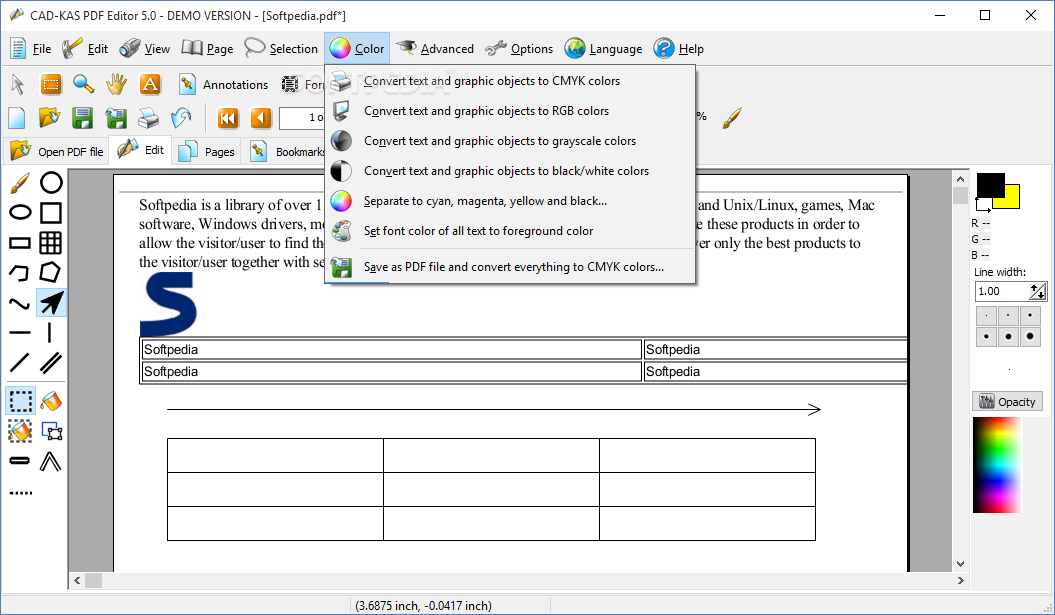This screenshot has height=615, width=1055.
Task: Print the document using printer icon
Action: pos(148,118)
